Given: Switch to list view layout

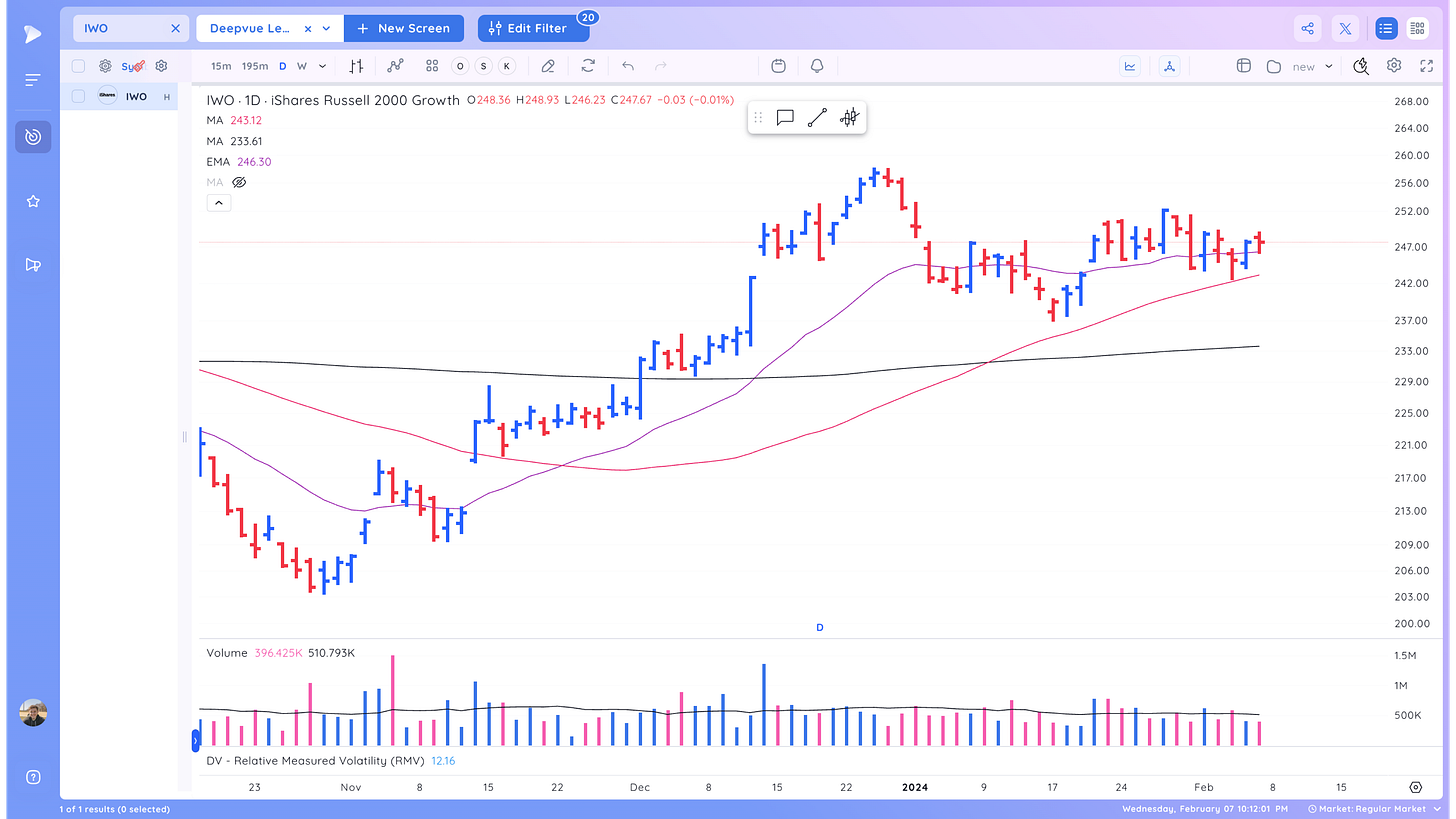Looking at the screenshot, I should pos(1386,28).
